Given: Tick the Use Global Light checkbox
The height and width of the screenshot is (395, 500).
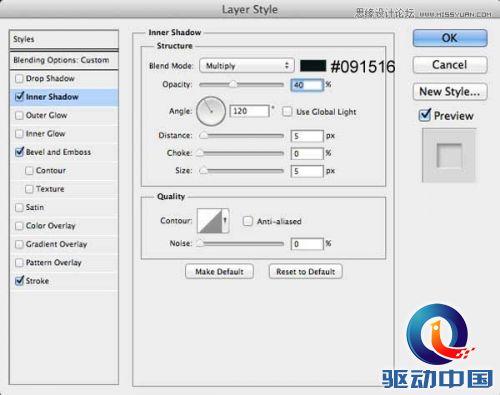Looking at the screenshot, I should [287, 112].
